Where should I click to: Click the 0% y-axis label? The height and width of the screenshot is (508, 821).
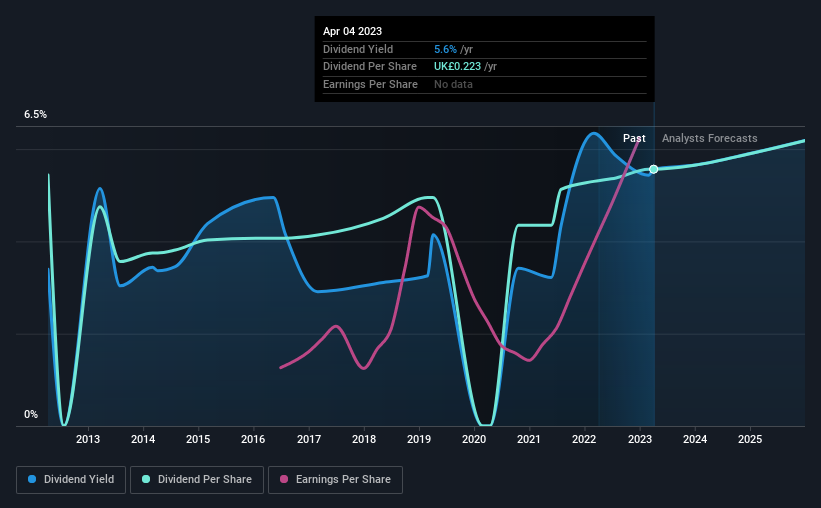point(31,414)
